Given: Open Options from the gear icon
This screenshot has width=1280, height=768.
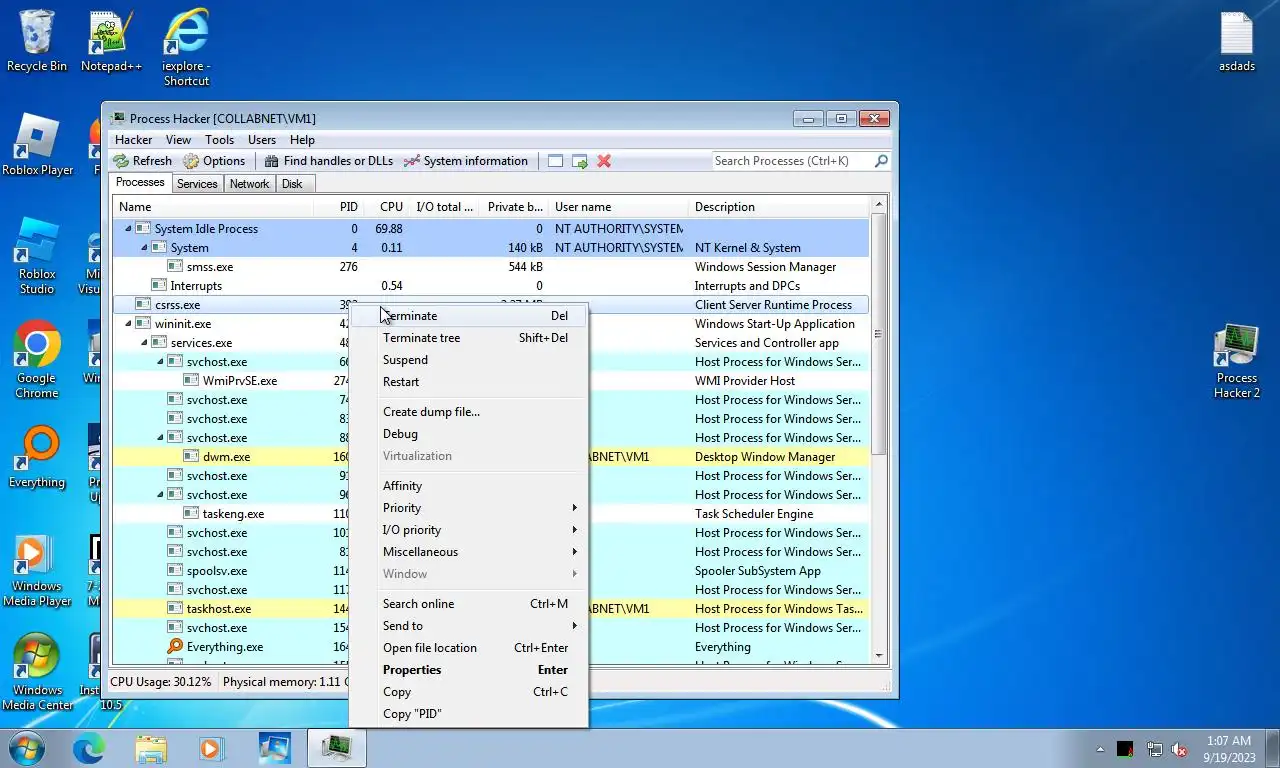Looking at the screenshot, I should point(191,161).
